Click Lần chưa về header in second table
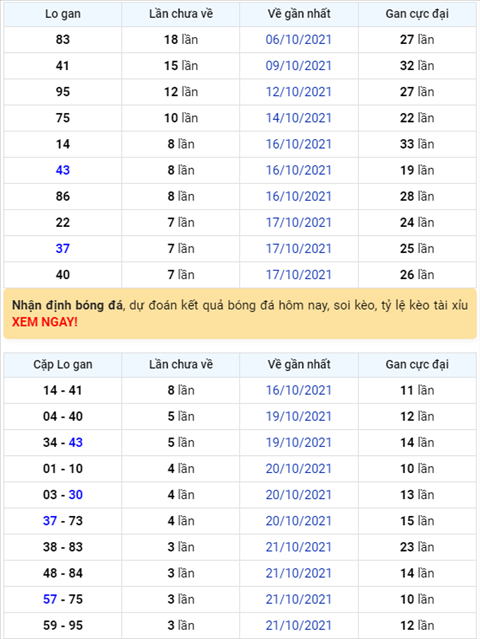 [x=181, y=364]
